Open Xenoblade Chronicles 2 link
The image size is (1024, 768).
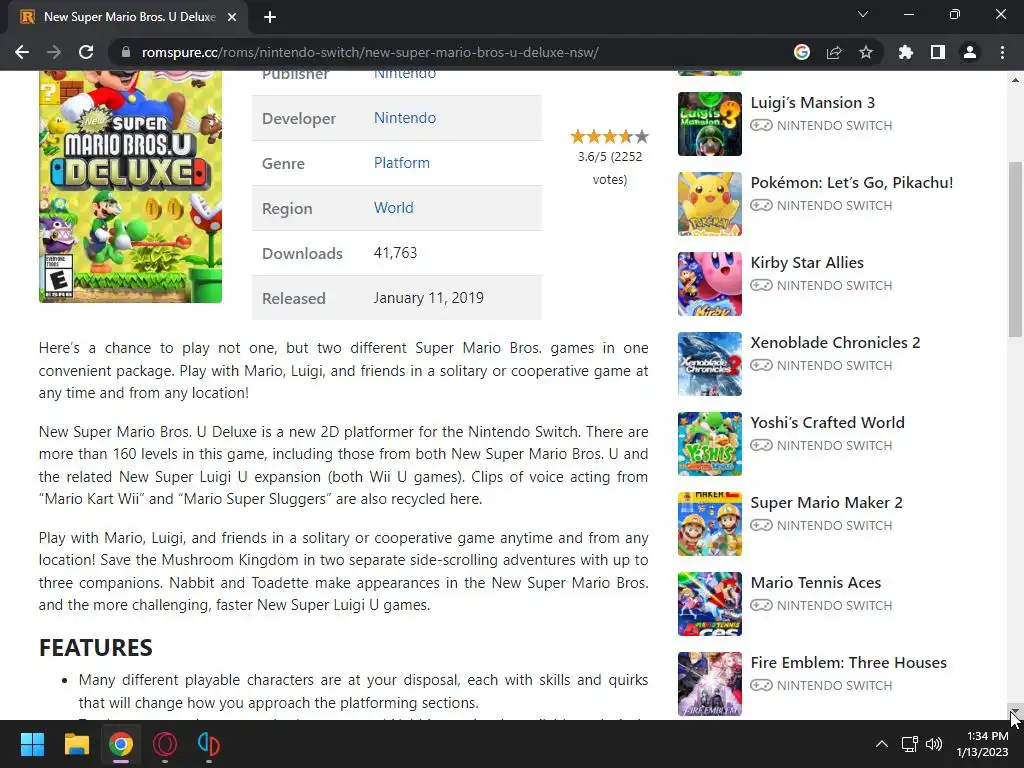point(835,342)
